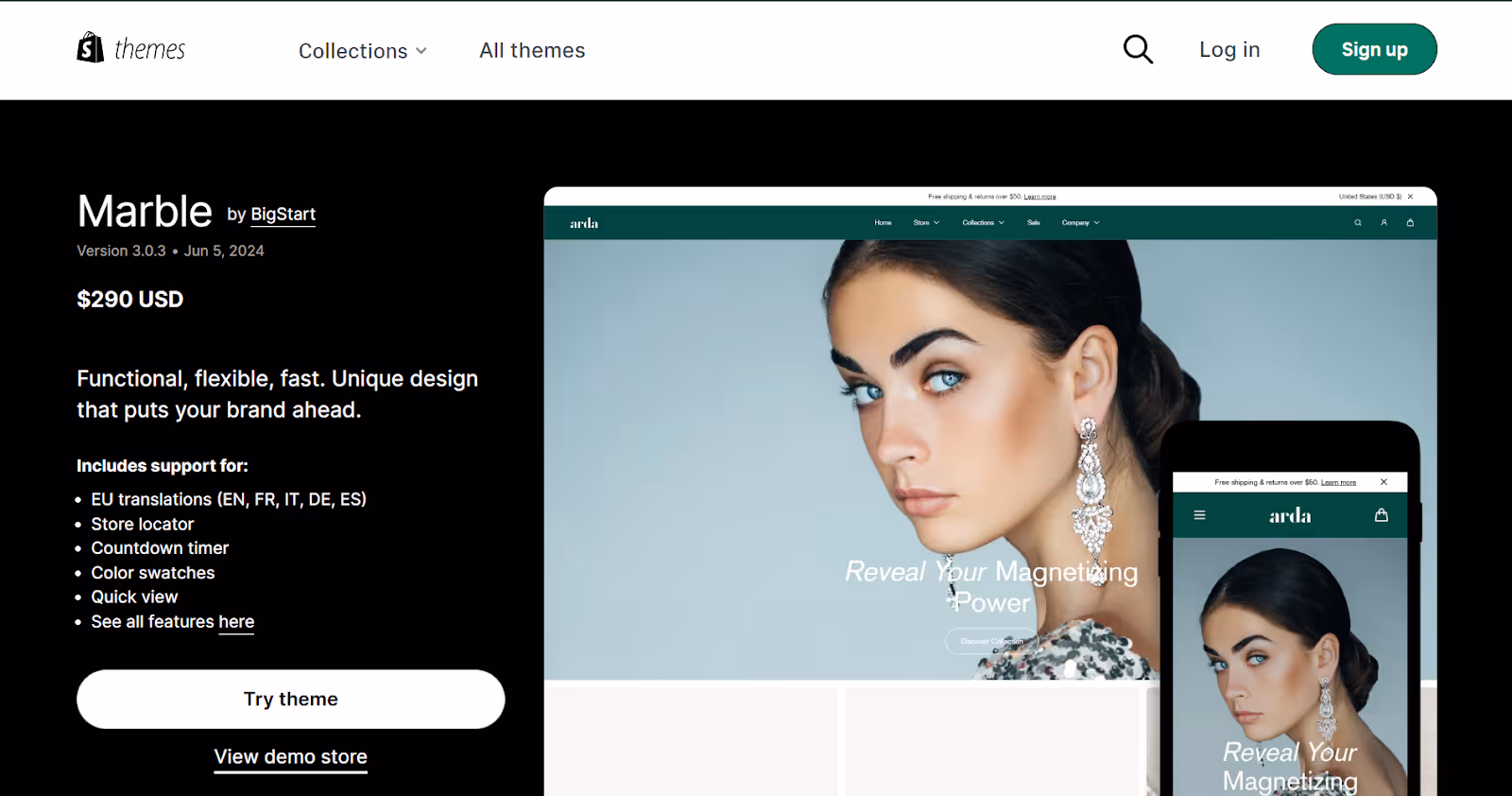Click the Shopify themes logo
Image resolution: width=1512 pixels, height=796 pixels.
pos(131,48)
